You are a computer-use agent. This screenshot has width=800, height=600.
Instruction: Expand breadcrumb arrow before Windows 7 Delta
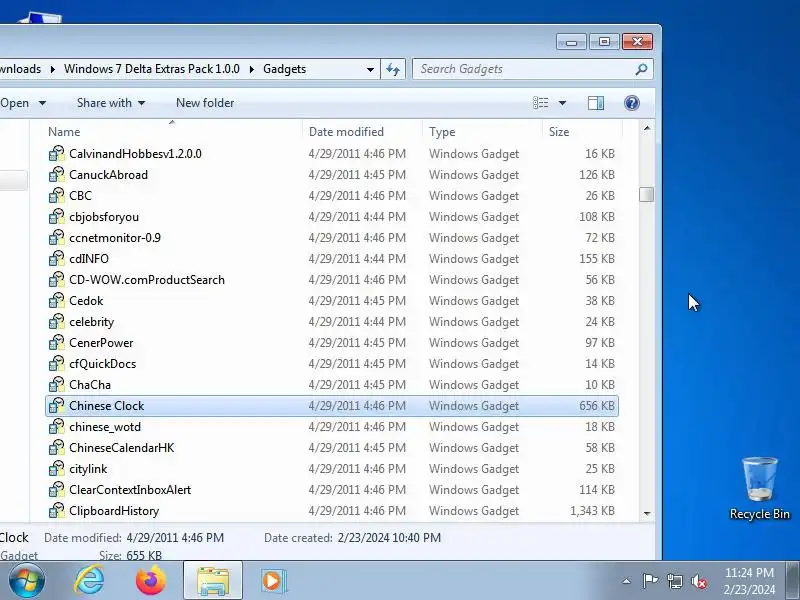53,69
